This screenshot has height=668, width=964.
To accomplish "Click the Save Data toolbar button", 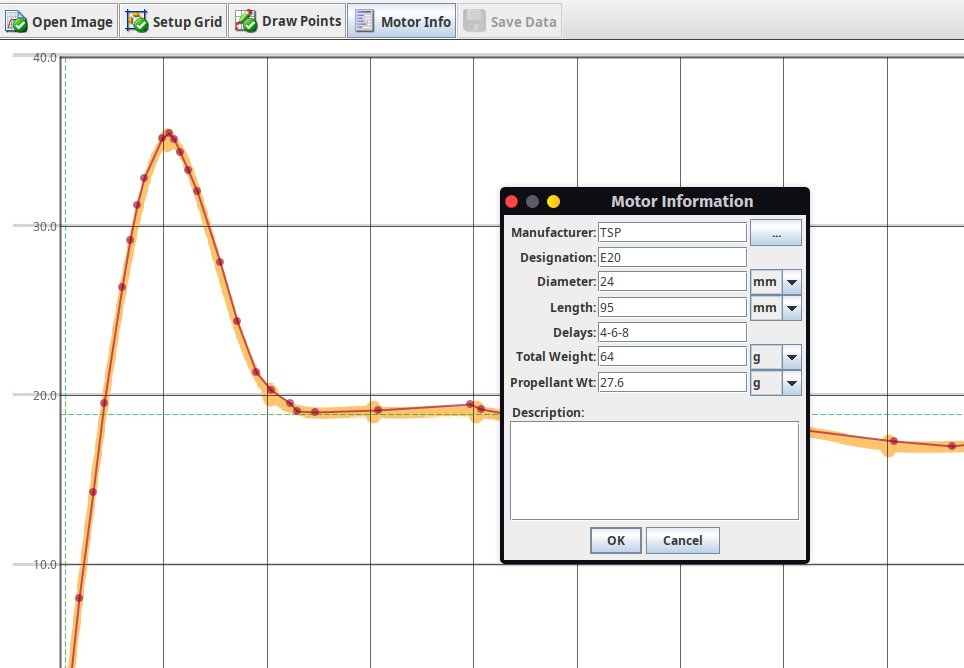I will pos(510,22).
